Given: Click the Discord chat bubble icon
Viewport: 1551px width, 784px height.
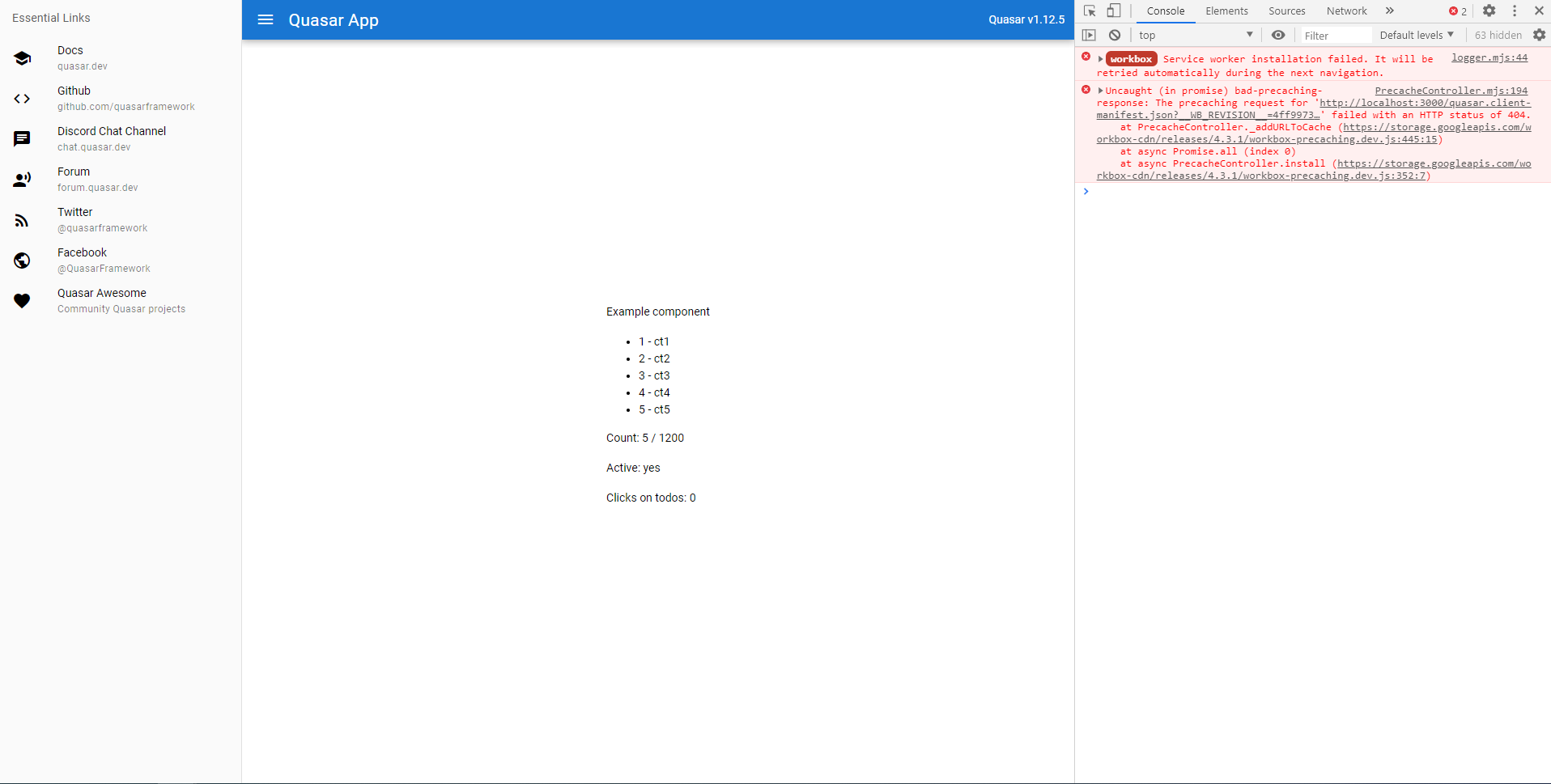Looking at the screenshot, I should click(22, 139).
